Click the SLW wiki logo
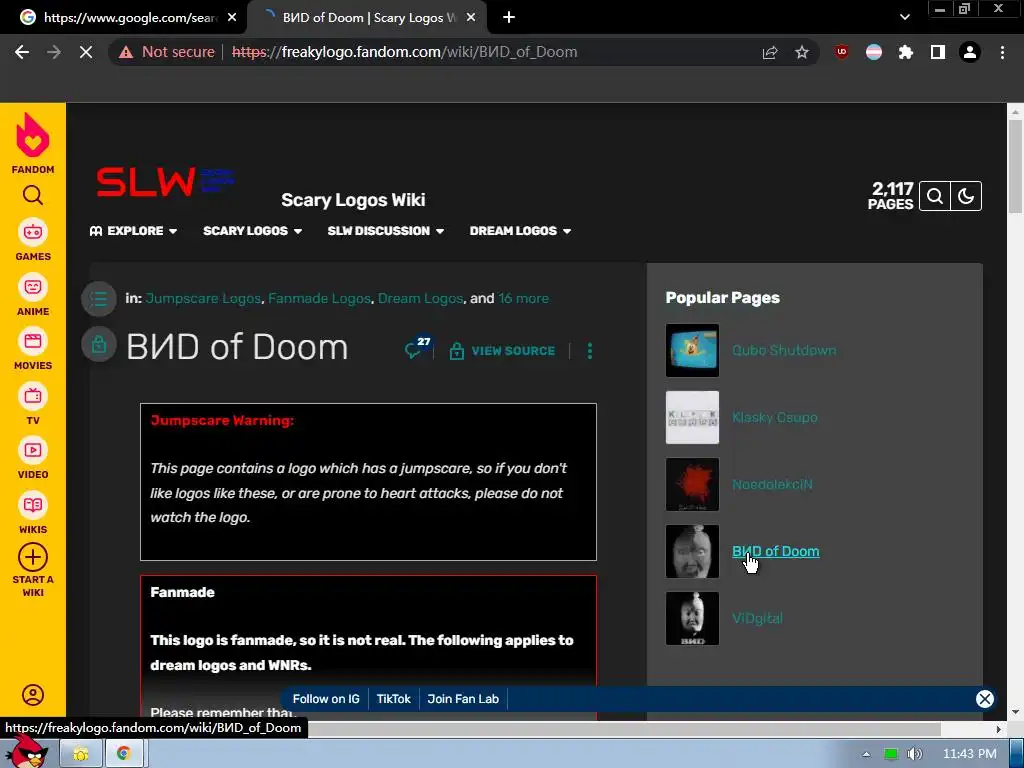Screen dimensions: 1024x768 (165, 181)
